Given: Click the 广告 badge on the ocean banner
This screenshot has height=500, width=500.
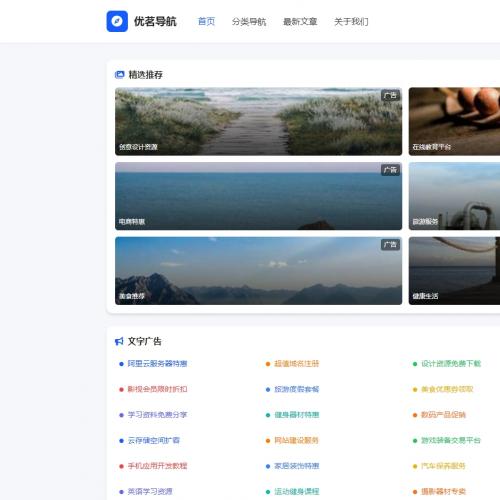Looking at the screenshot, I should (x=390, y=170).
